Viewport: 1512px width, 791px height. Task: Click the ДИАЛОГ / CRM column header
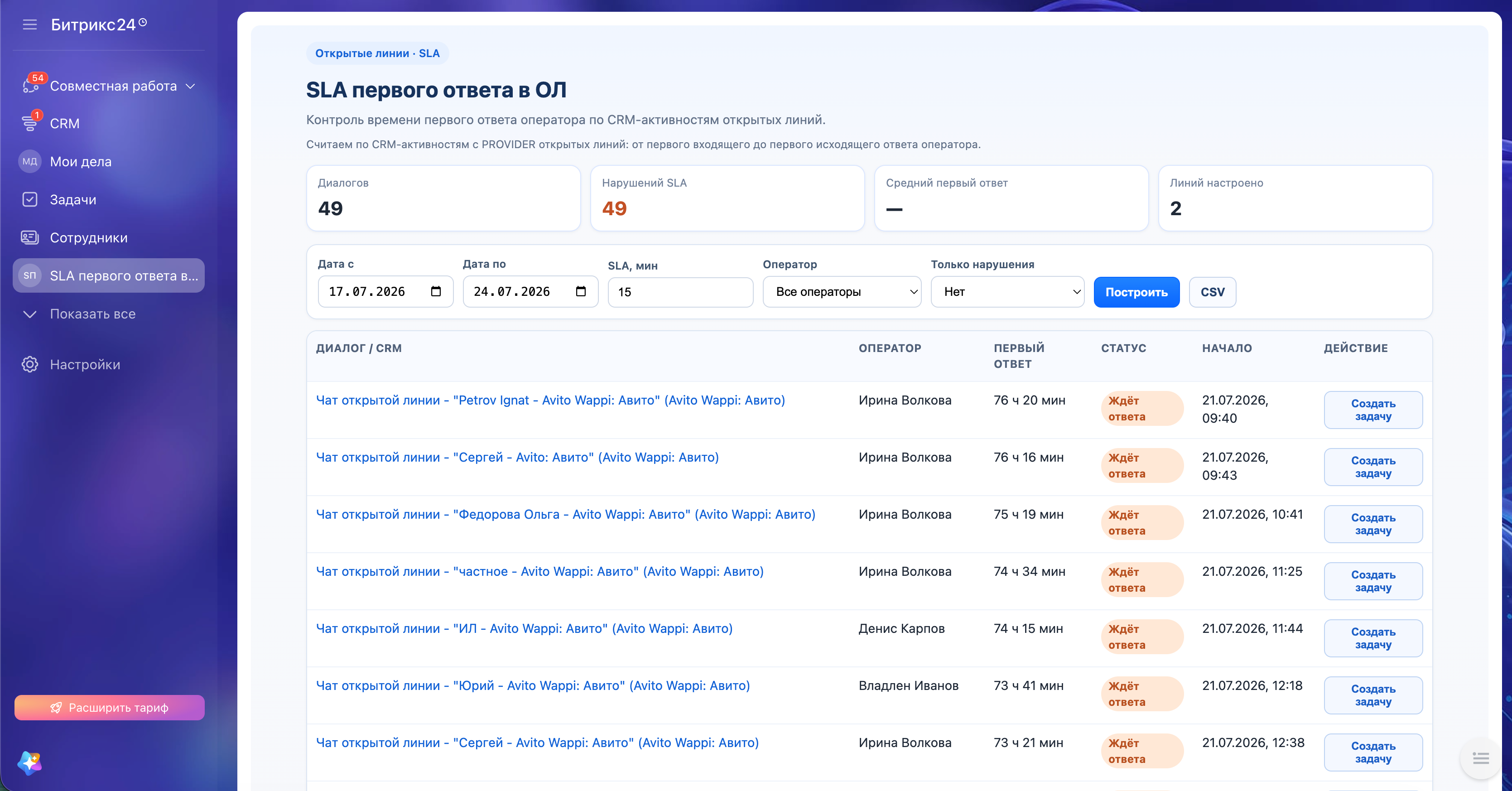point(359,348)
